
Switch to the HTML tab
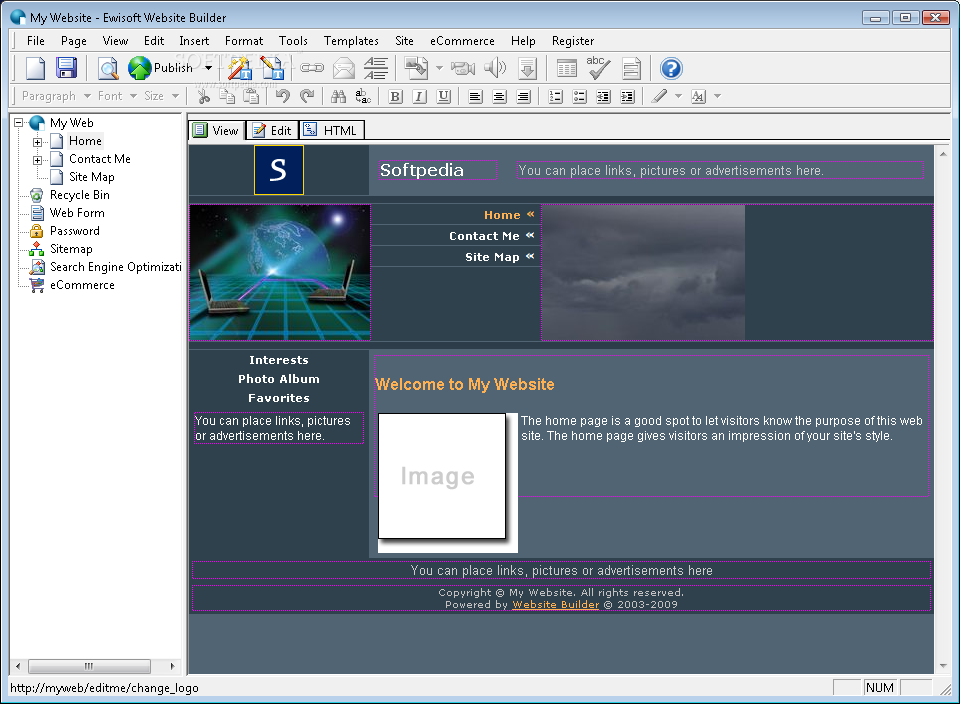[331, 129]
